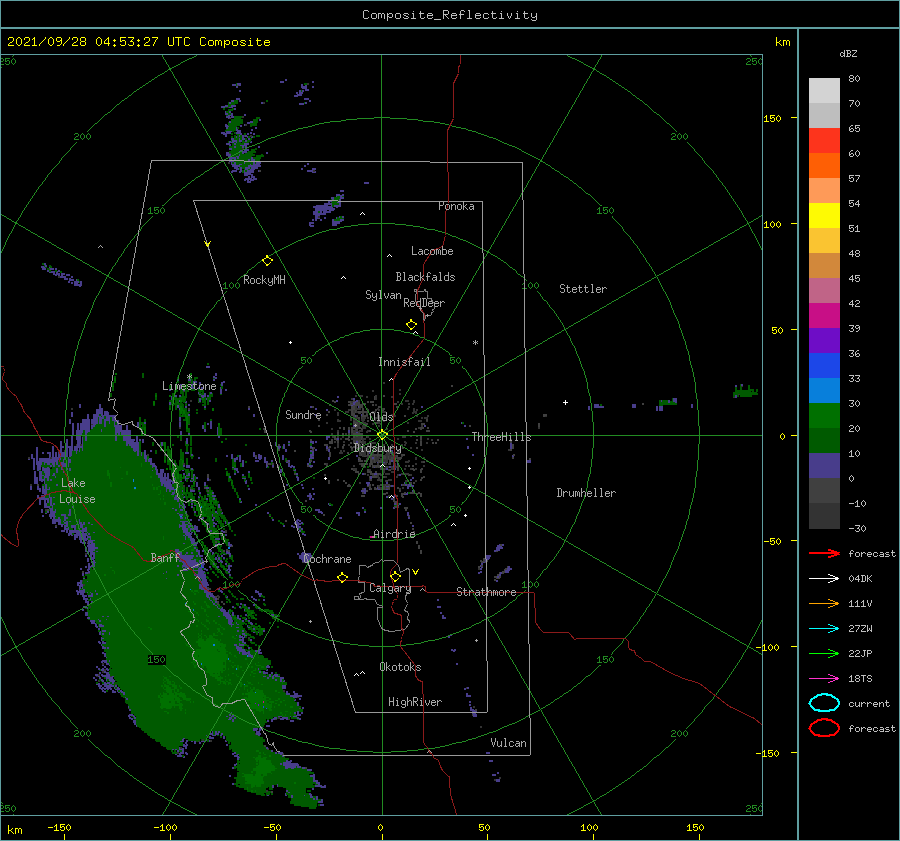Click the Blackfalds label
900x841 pixels.
(425, 277)
